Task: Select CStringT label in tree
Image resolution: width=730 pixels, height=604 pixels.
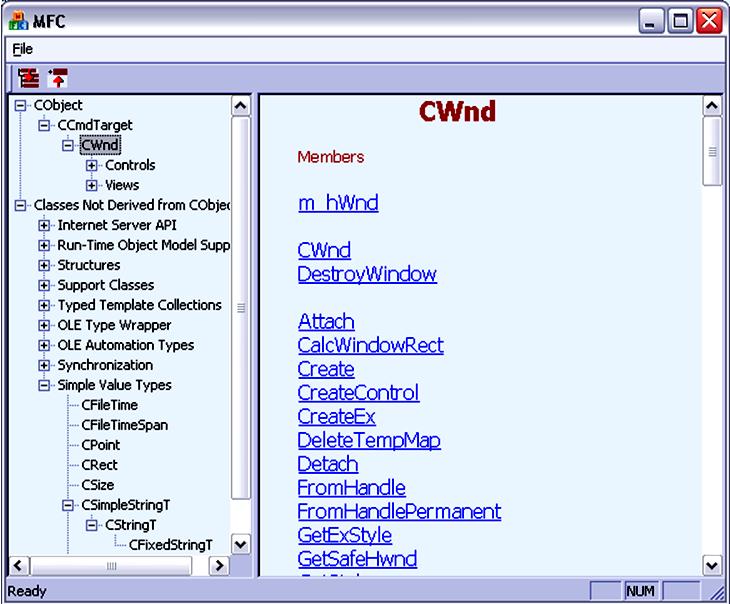Action: tap(131, 525)
